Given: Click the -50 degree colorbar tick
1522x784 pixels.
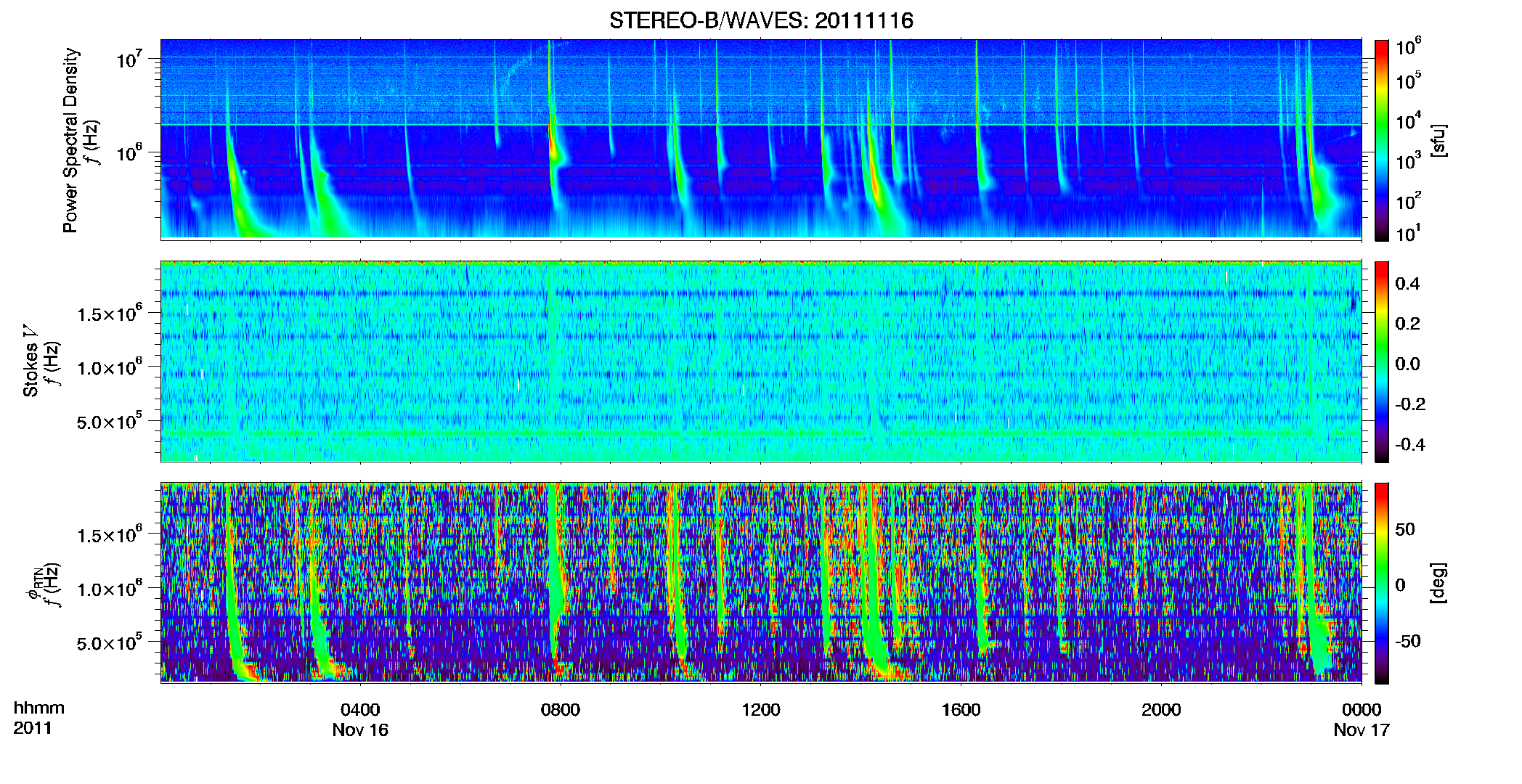Looking at the screenshot, I should click(1408, 641).
